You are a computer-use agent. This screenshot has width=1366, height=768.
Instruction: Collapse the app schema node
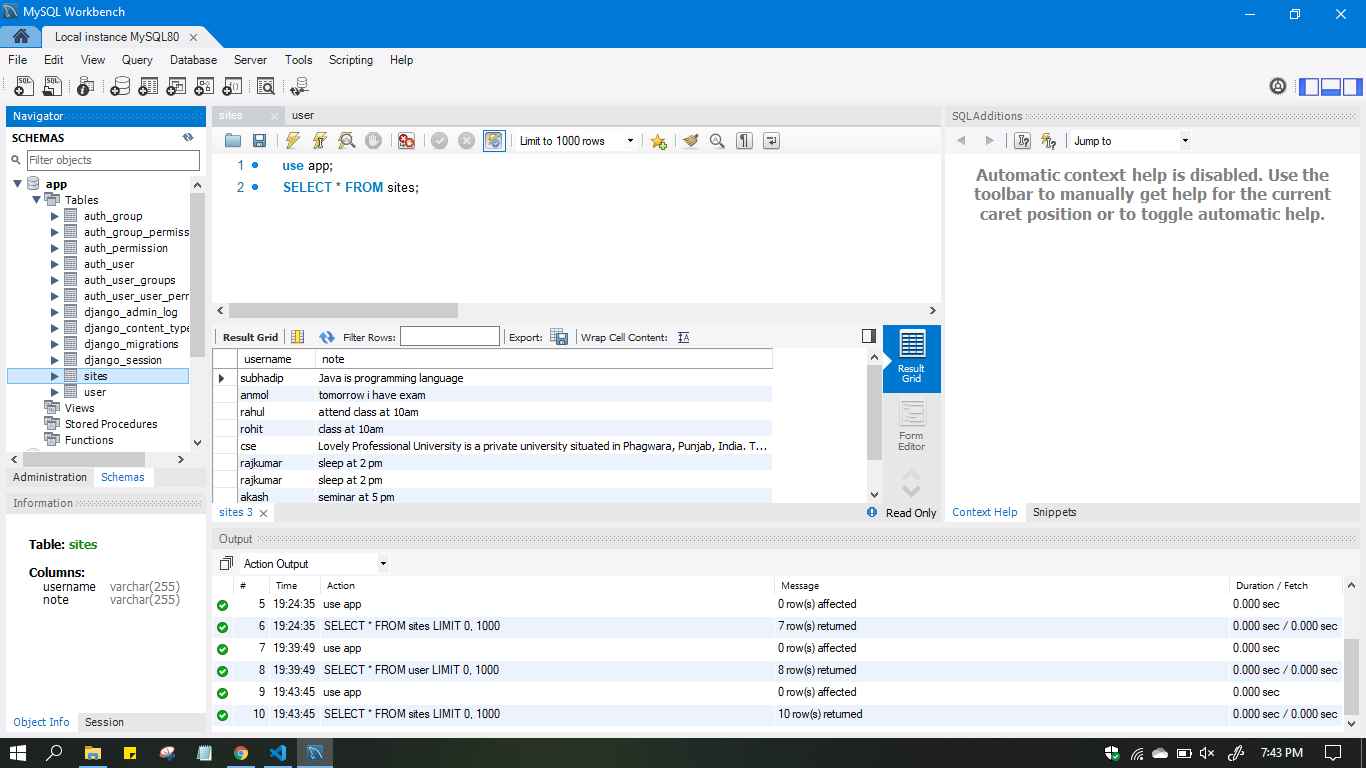tap(17, 184)
